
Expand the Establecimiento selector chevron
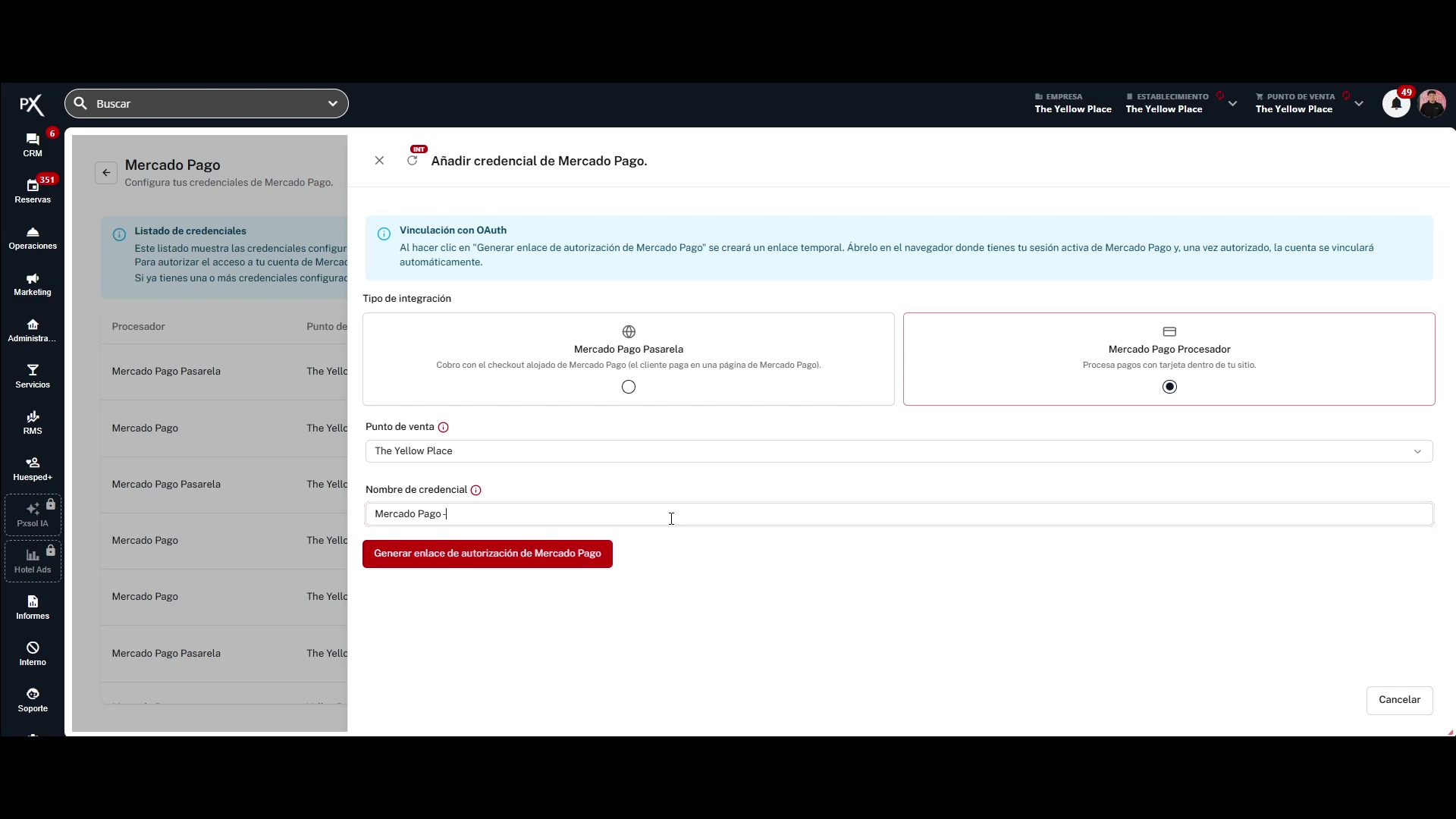pyautogui.click(x=1233, y=103)
